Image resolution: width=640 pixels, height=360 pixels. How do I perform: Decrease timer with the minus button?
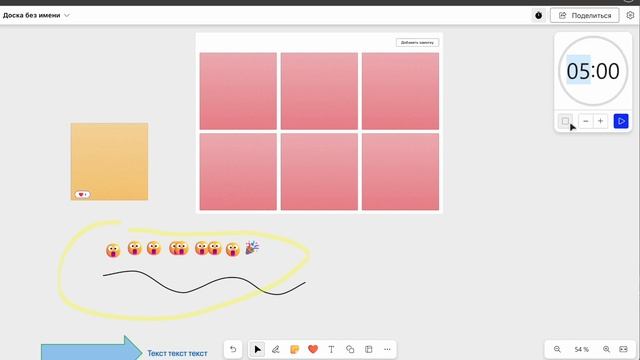coord(586,121)
